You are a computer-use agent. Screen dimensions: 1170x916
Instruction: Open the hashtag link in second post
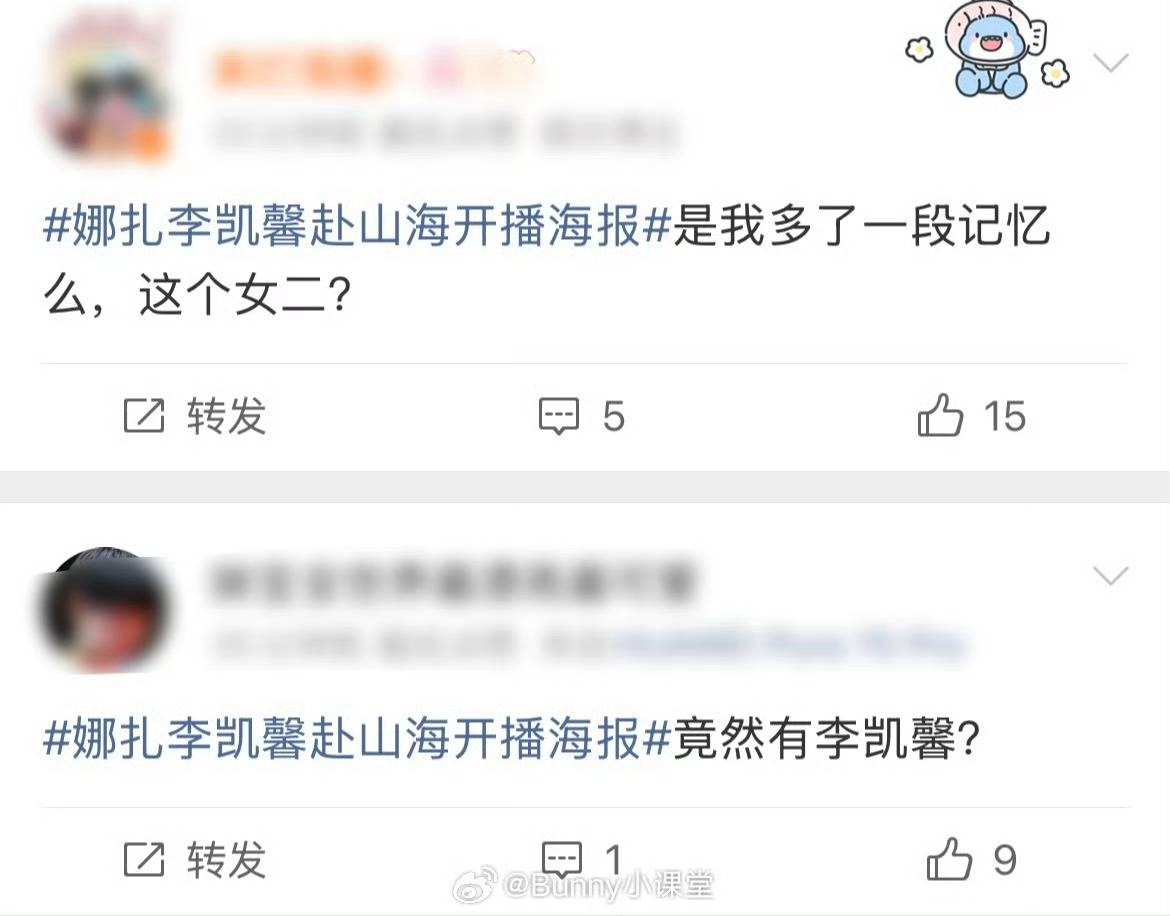tap(358, 738)
